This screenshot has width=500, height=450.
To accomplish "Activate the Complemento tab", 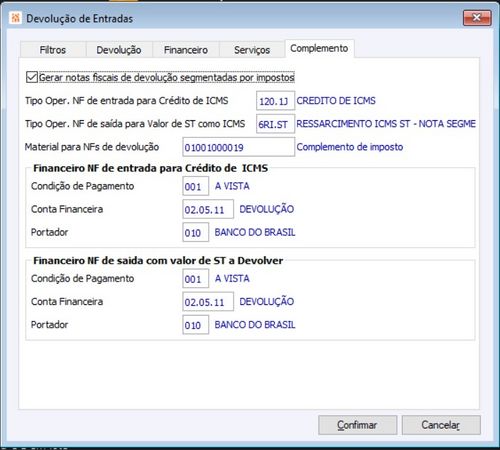I will tap(319, 49).
